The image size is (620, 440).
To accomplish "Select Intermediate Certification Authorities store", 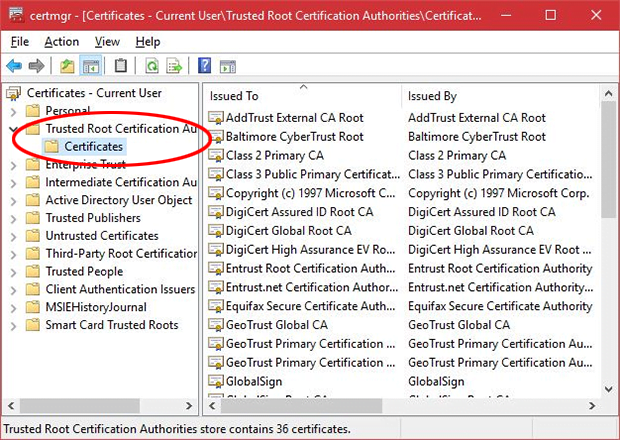I will pos(121,182).
